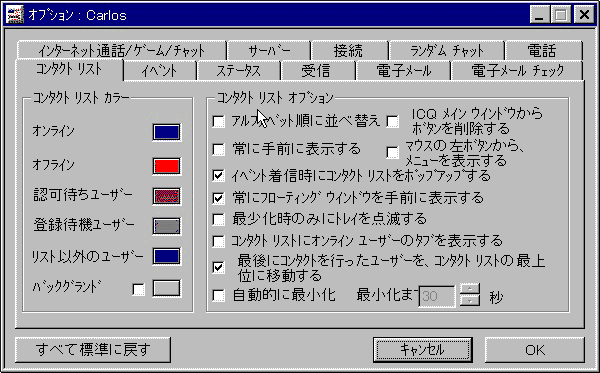Click the キャンセル button
600x373 pixels.
coord(422,350)
